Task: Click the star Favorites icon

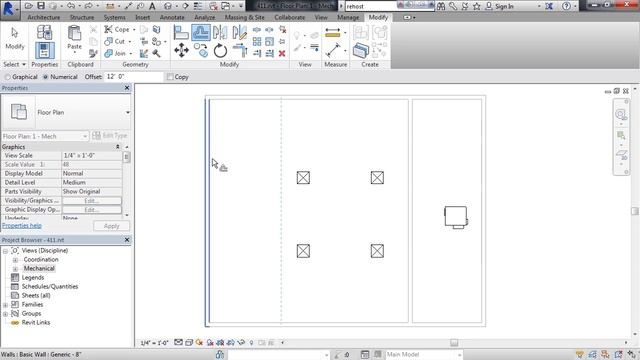Action: (x=476, y=6)
